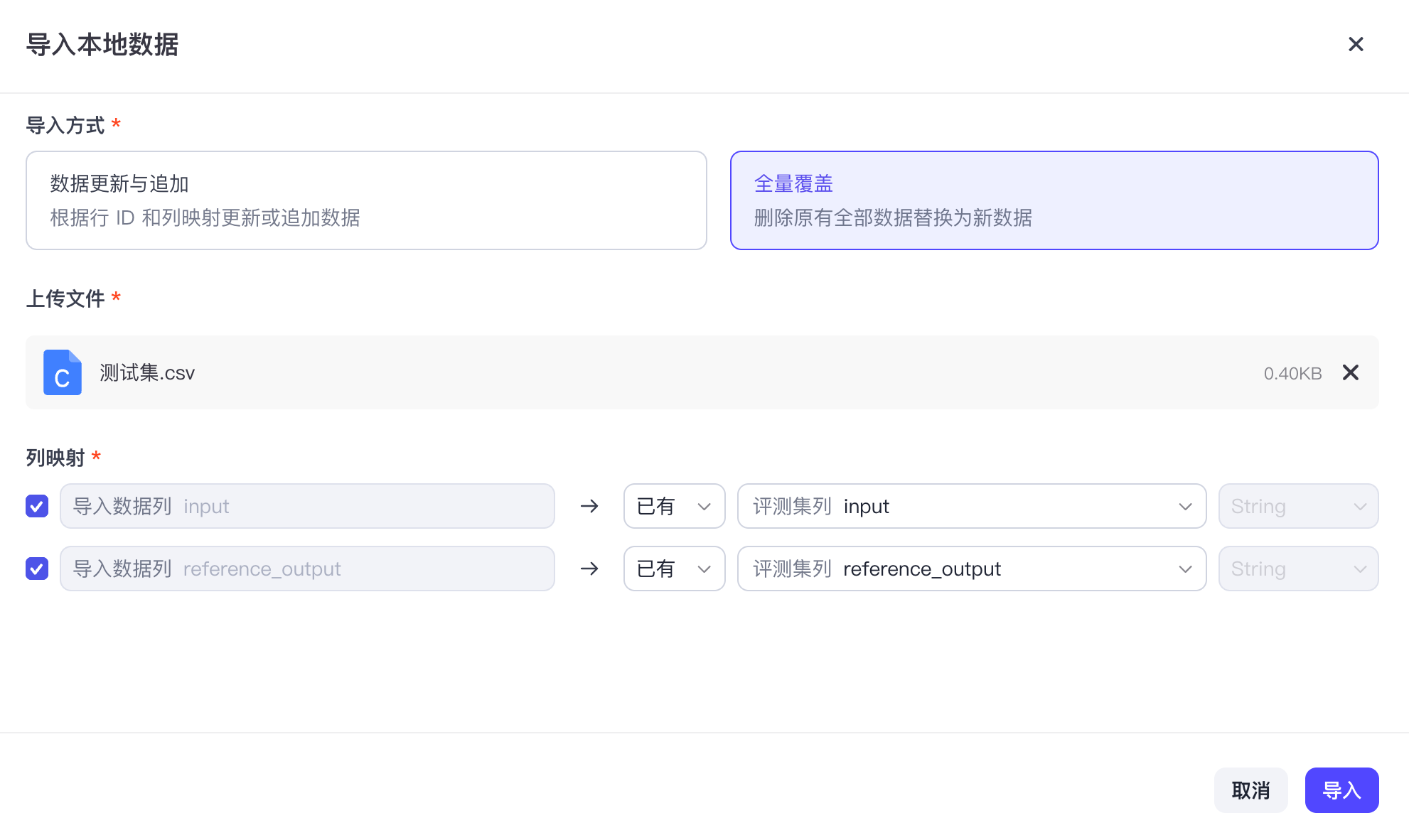
Task: Expand the 评测集列 input dropdown
Action: coord(972,506)
